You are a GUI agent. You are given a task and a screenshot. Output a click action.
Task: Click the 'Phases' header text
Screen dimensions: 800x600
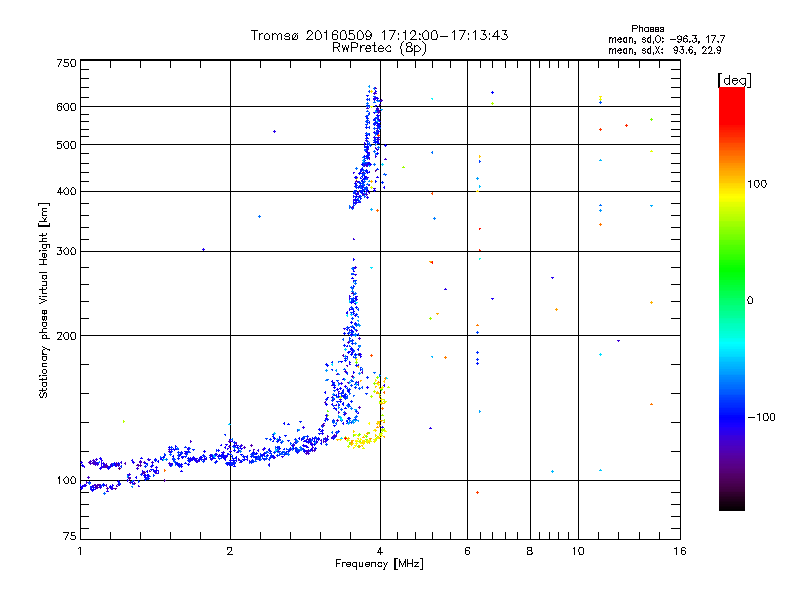point(647,29)
